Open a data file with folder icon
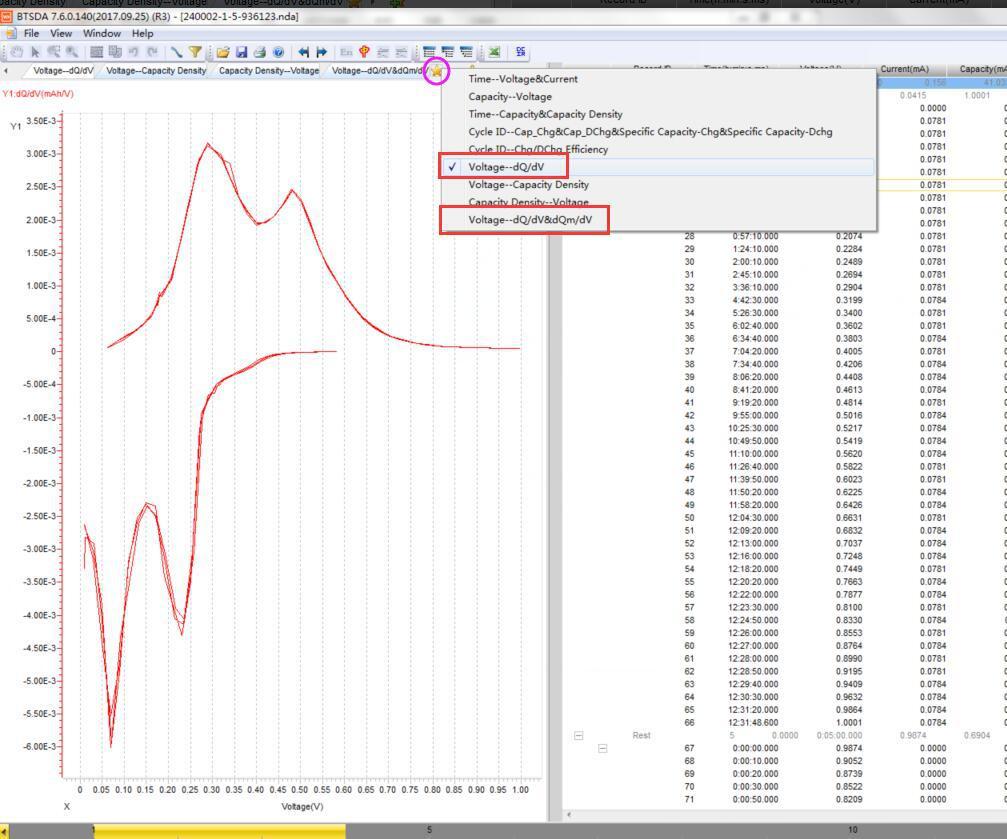 223,52
